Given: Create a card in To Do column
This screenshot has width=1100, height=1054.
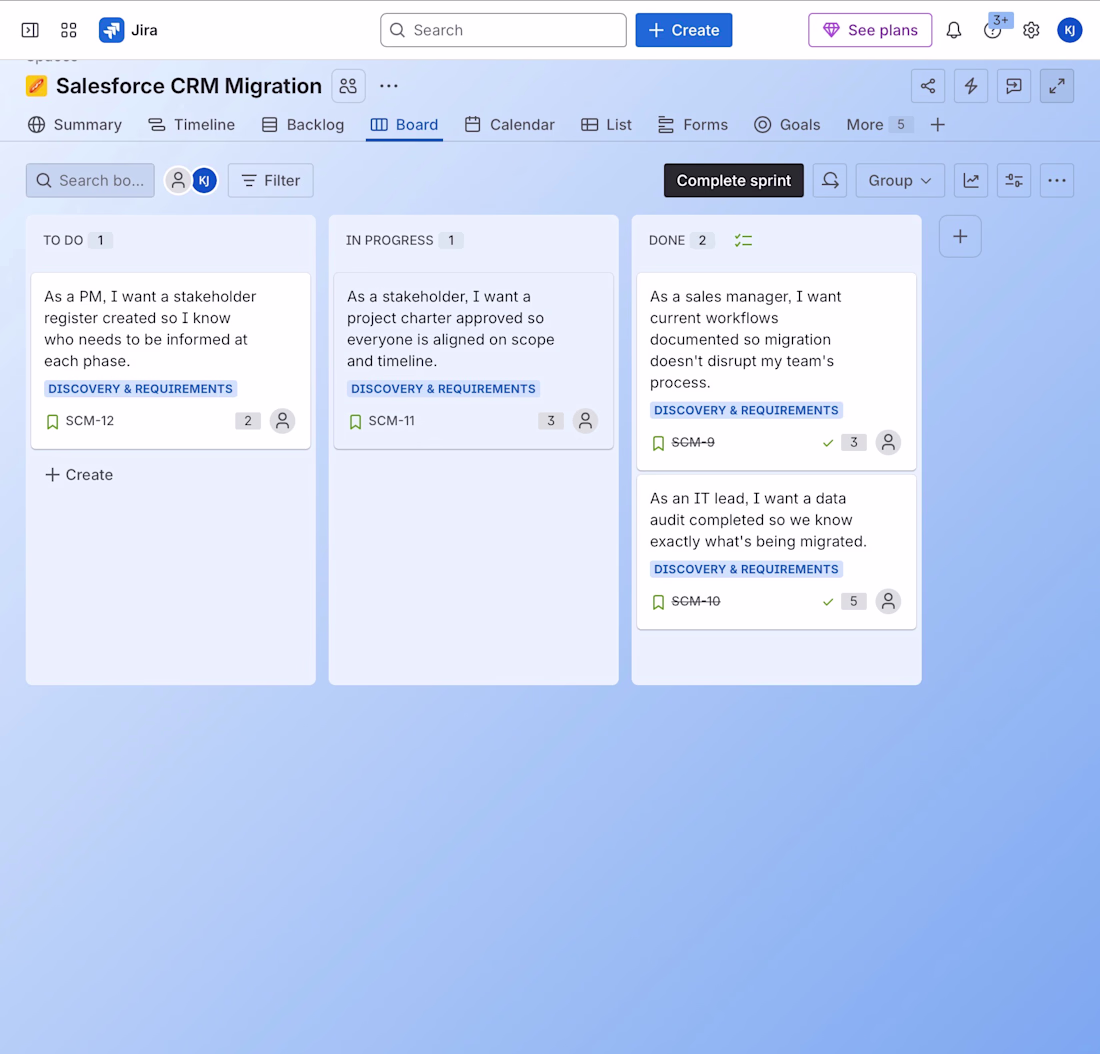Looking at the screenshot, I should [79, 475].
